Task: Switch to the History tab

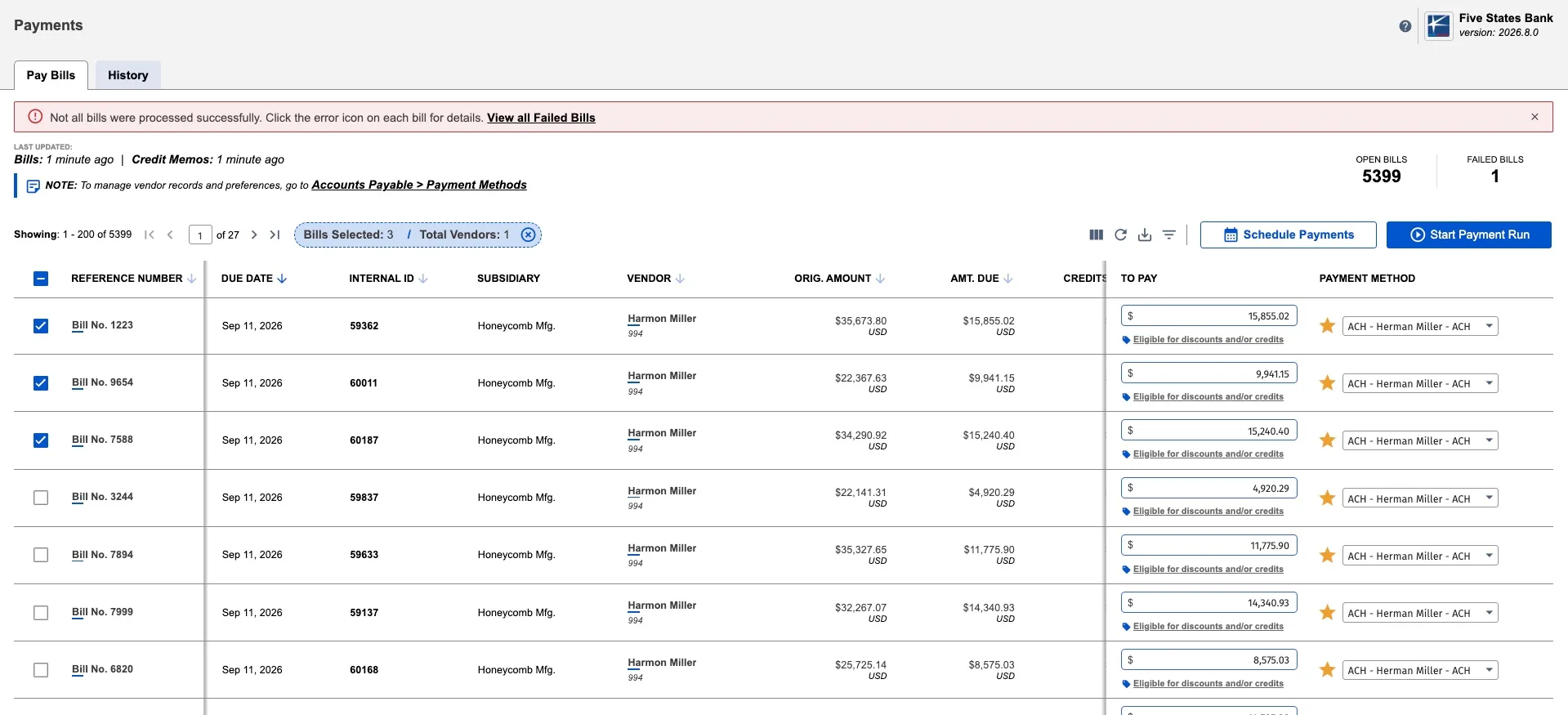Action: pyautogui.click(x=128, y=75)
